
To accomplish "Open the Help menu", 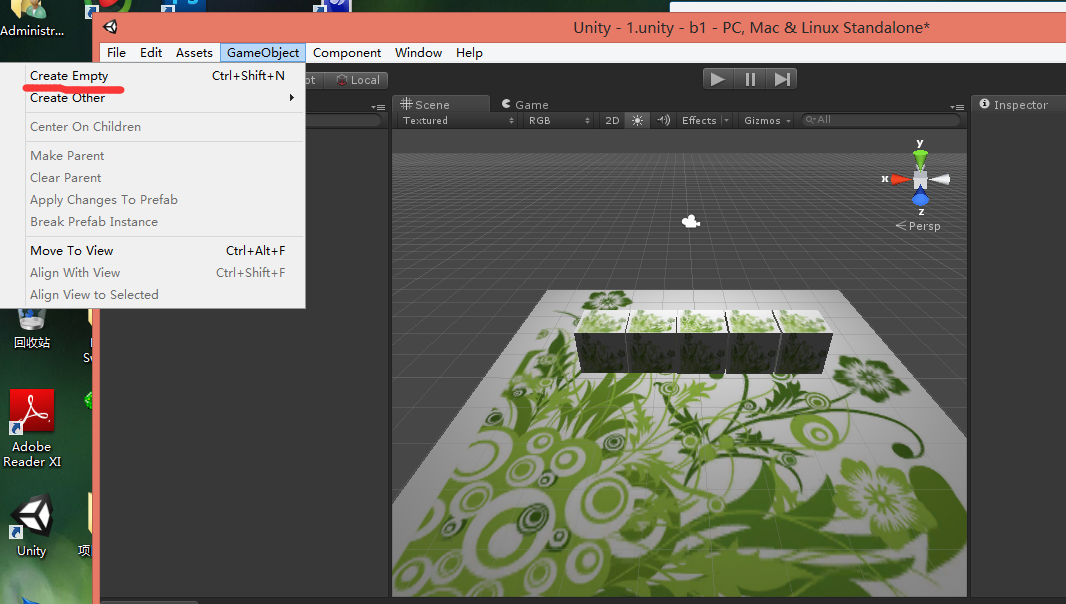I will (469, 52).
